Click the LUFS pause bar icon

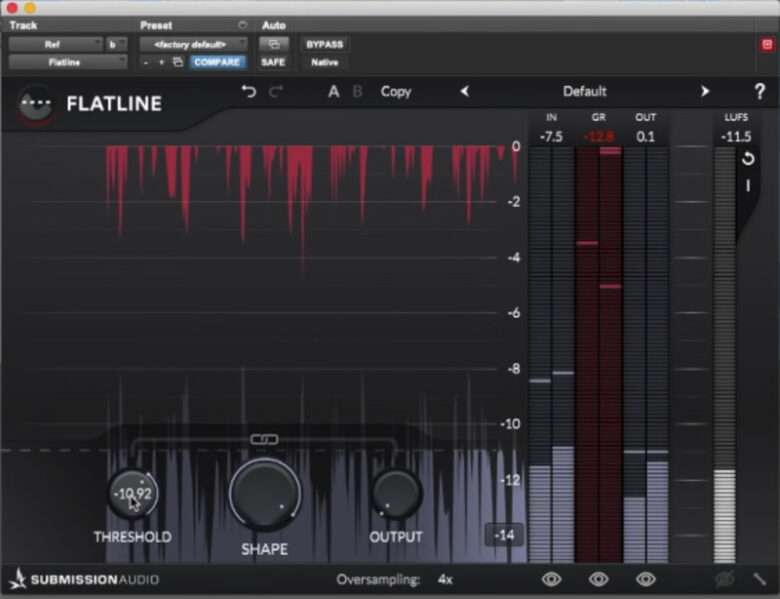tap(748, 186)
